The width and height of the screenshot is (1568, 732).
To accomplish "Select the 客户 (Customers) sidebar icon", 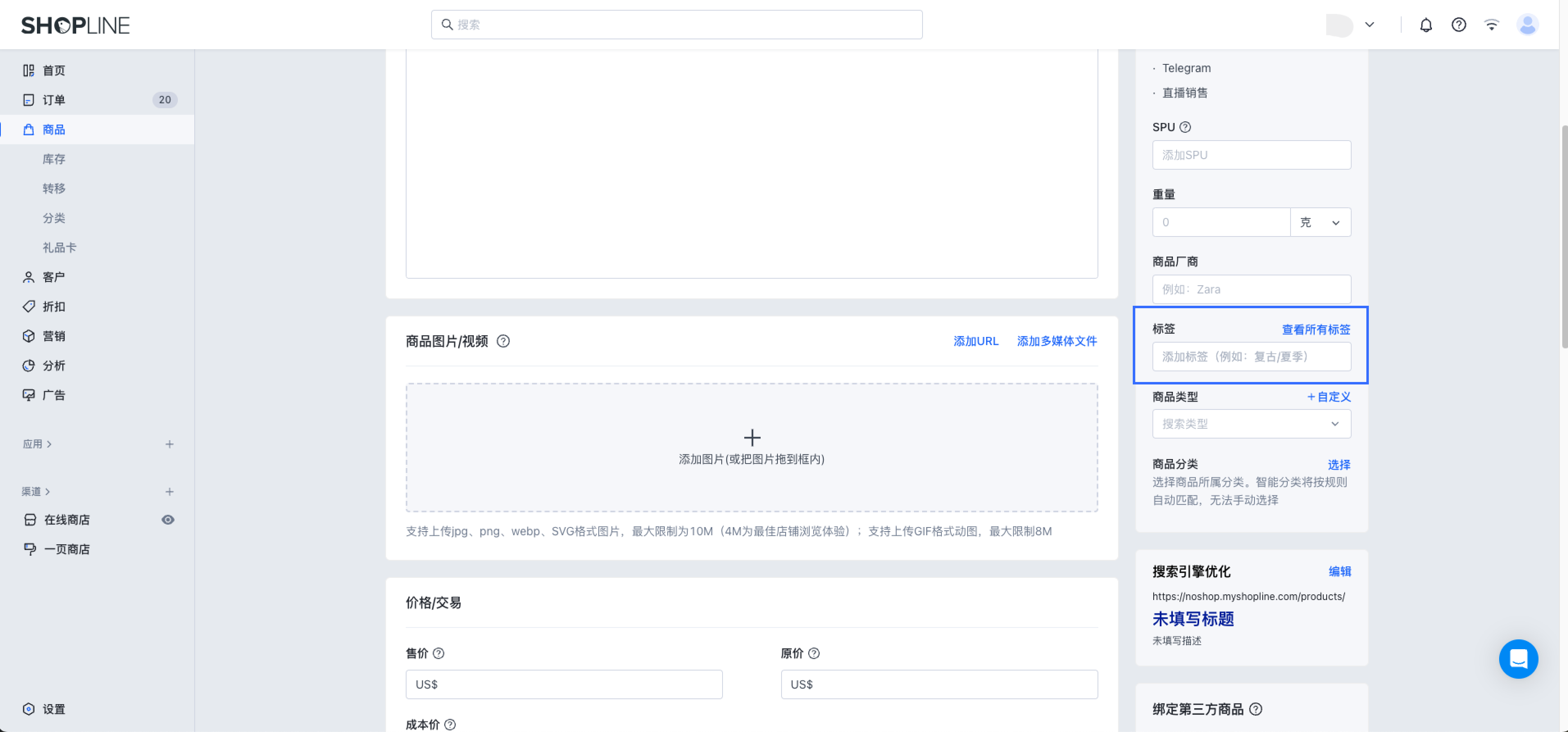I will point(29,277).
